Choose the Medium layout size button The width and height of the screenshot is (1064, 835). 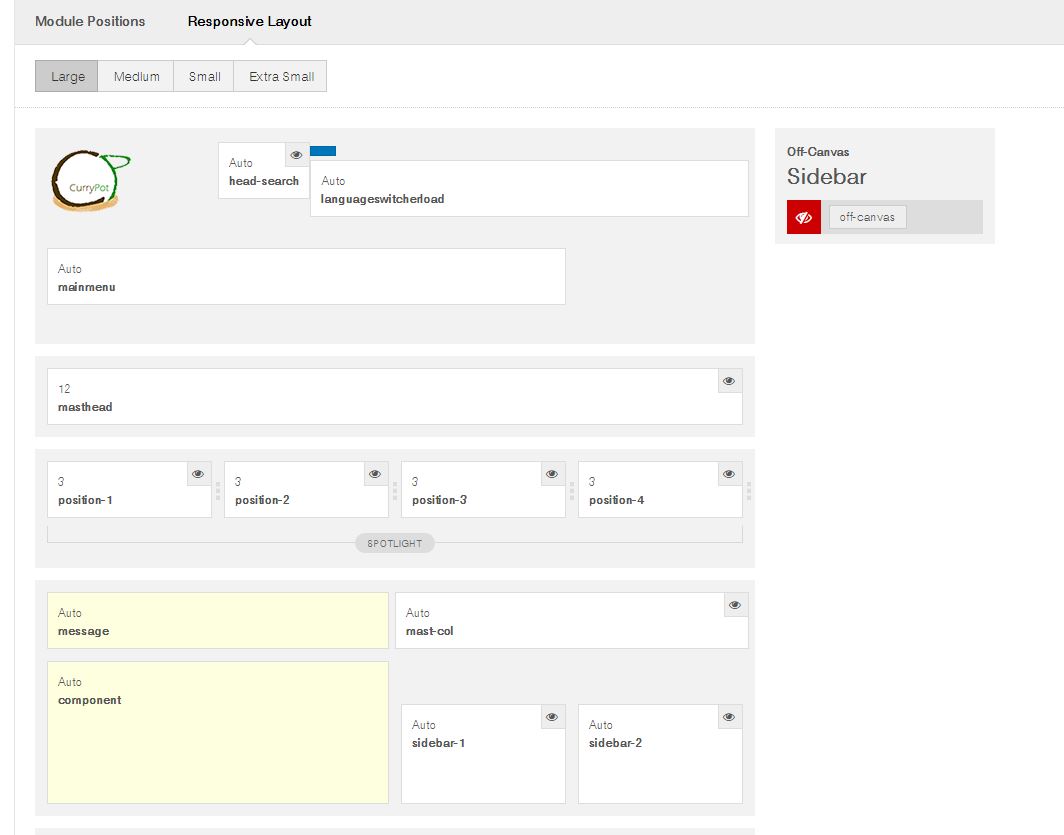tap(136, 77)
